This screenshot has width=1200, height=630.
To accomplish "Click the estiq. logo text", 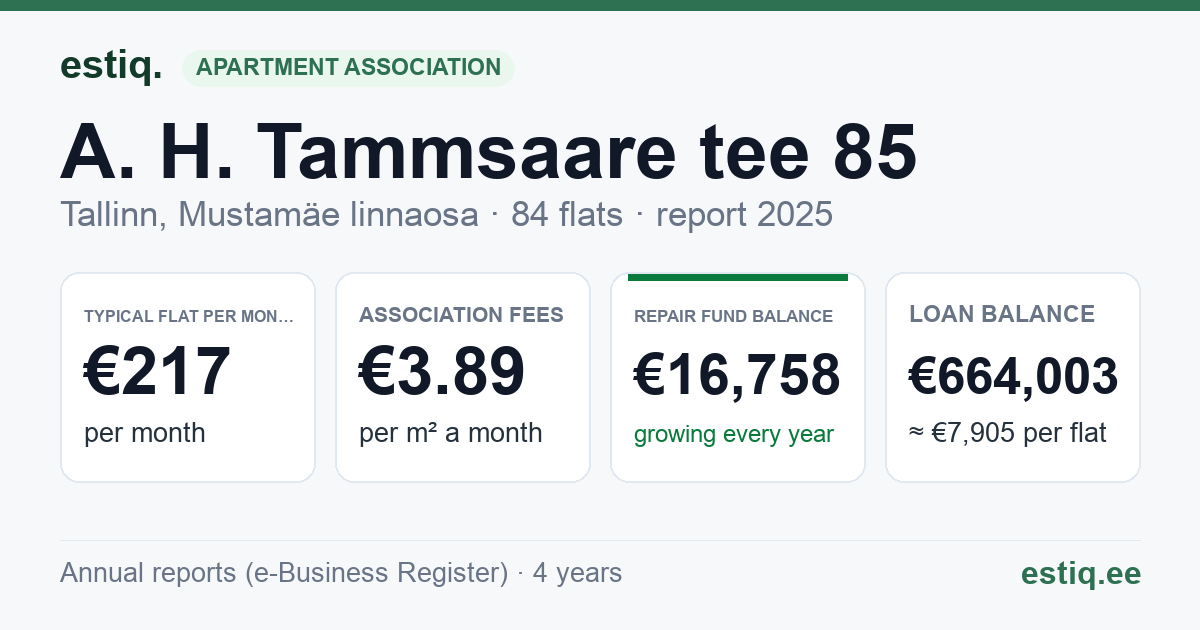I will click(x=111, y=66).
